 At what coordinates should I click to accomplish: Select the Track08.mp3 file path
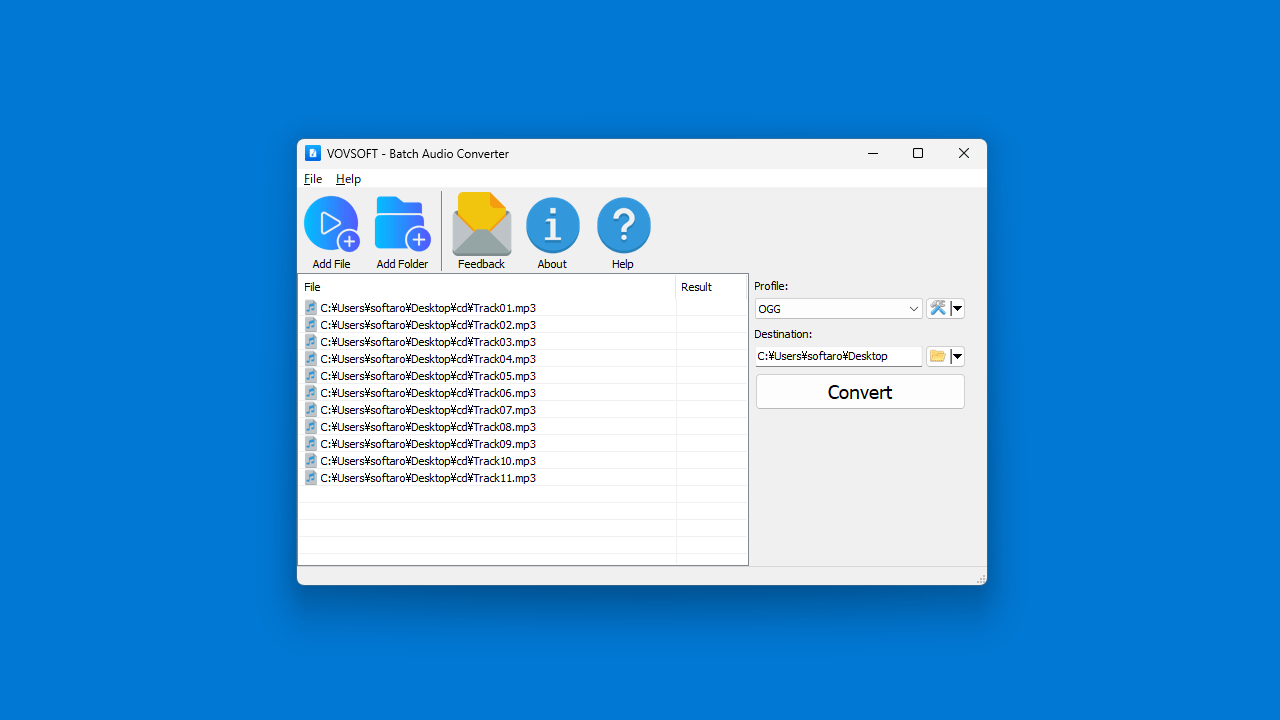(x=428, y=427)
